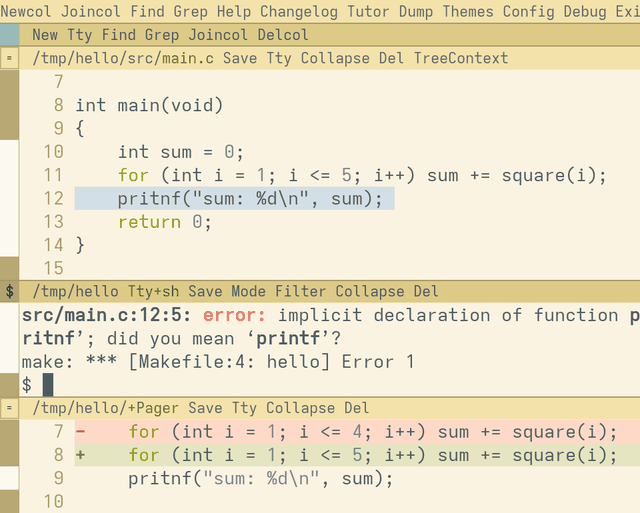Viewport: 640px width, 513px height.
Task: Open Config from the top bar
Action: point(529,11)
